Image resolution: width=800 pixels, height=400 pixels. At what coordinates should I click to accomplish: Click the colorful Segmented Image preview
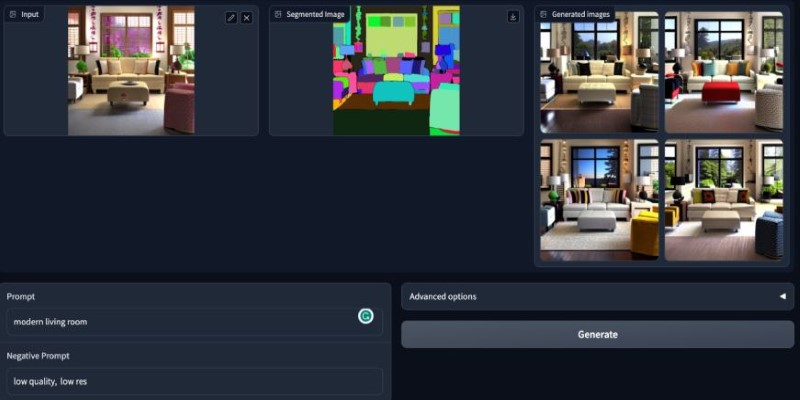point(396,70)
